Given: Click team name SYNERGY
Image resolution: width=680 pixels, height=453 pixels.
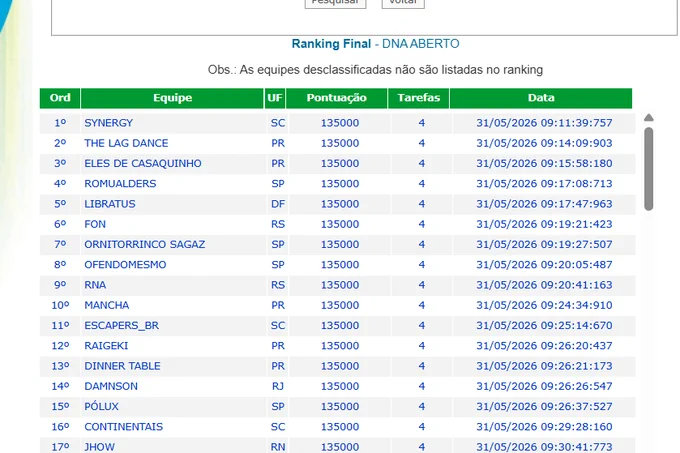Looking at the screenshot, I should coord(108,123).
